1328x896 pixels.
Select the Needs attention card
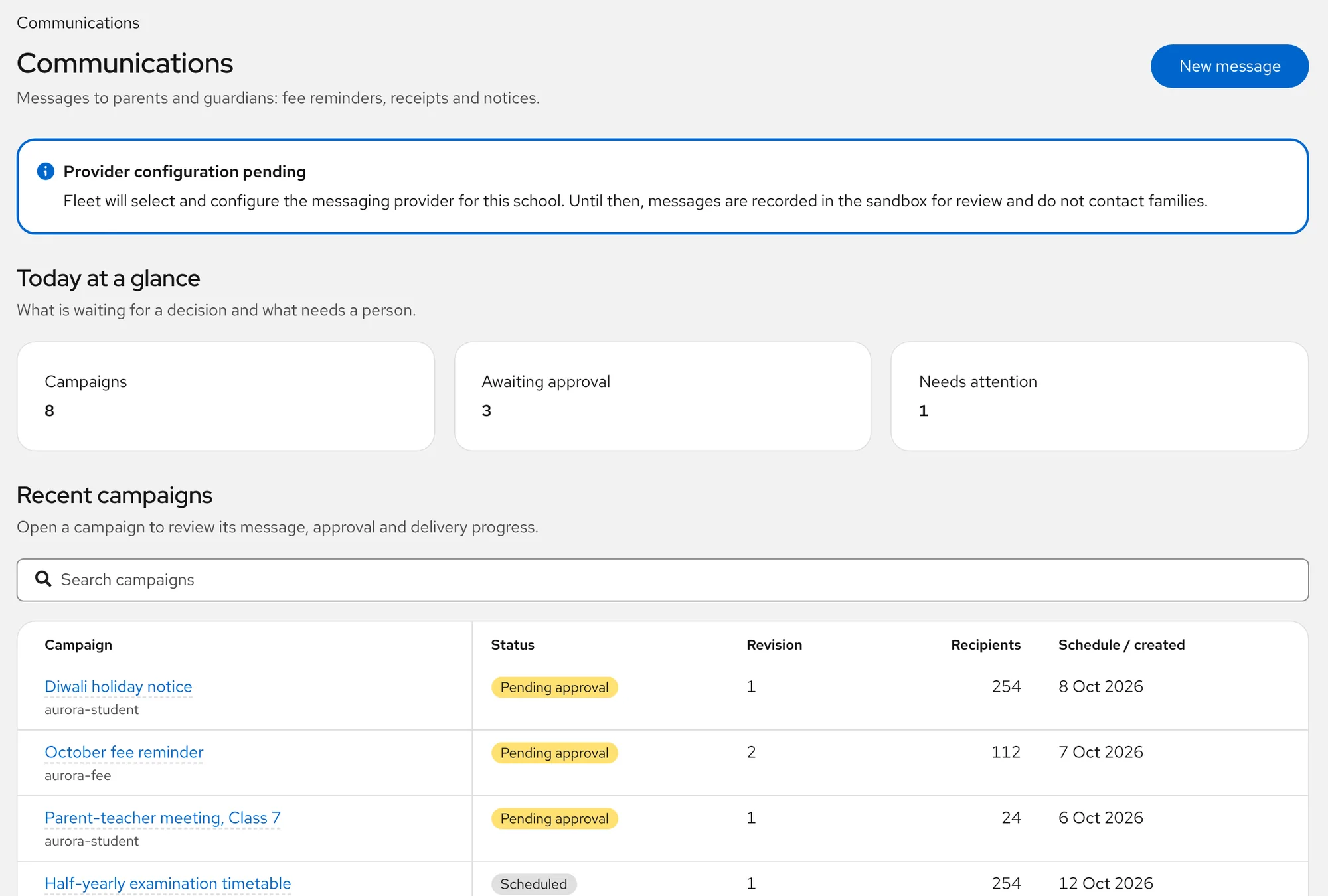[1099, 396]
